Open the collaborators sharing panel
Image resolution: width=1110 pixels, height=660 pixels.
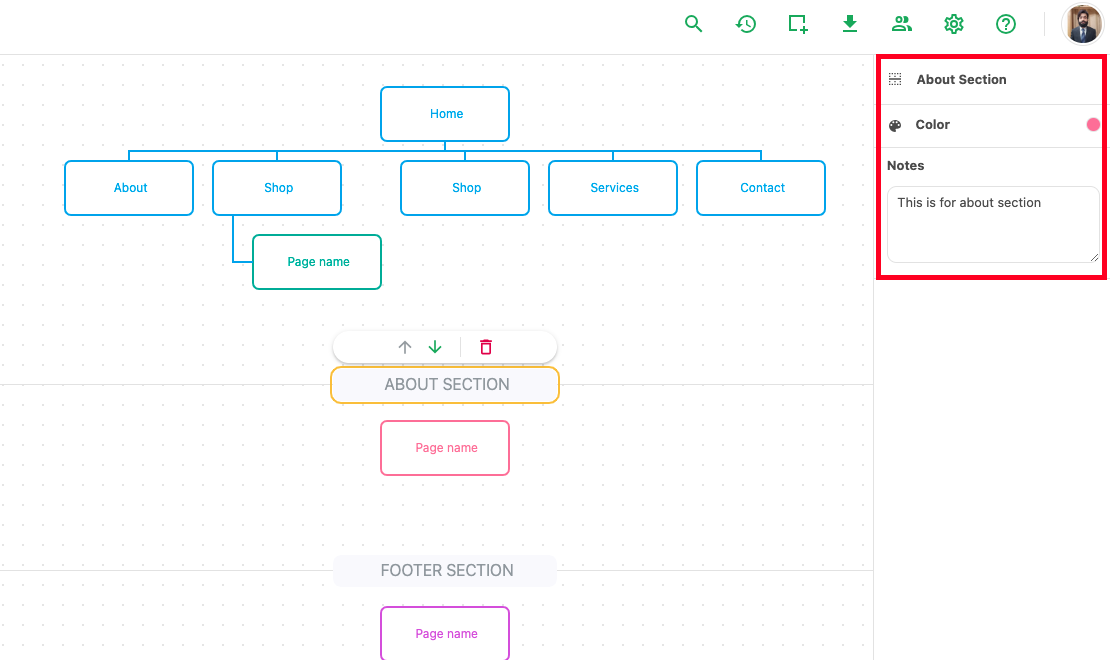click(x=901, y=23)
